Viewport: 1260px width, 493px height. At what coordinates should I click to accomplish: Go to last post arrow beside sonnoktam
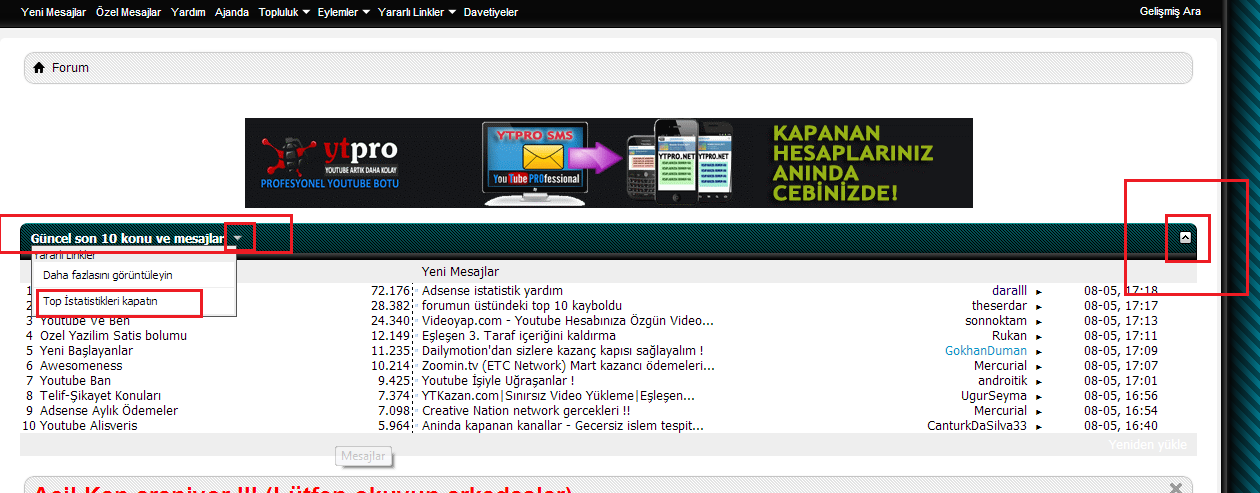pyautogui.click(x=1038, y=322)
